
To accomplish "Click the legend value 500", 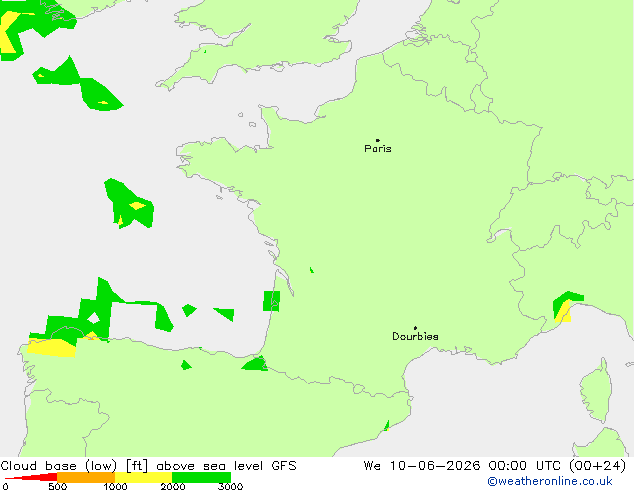I will click(57, 486).
